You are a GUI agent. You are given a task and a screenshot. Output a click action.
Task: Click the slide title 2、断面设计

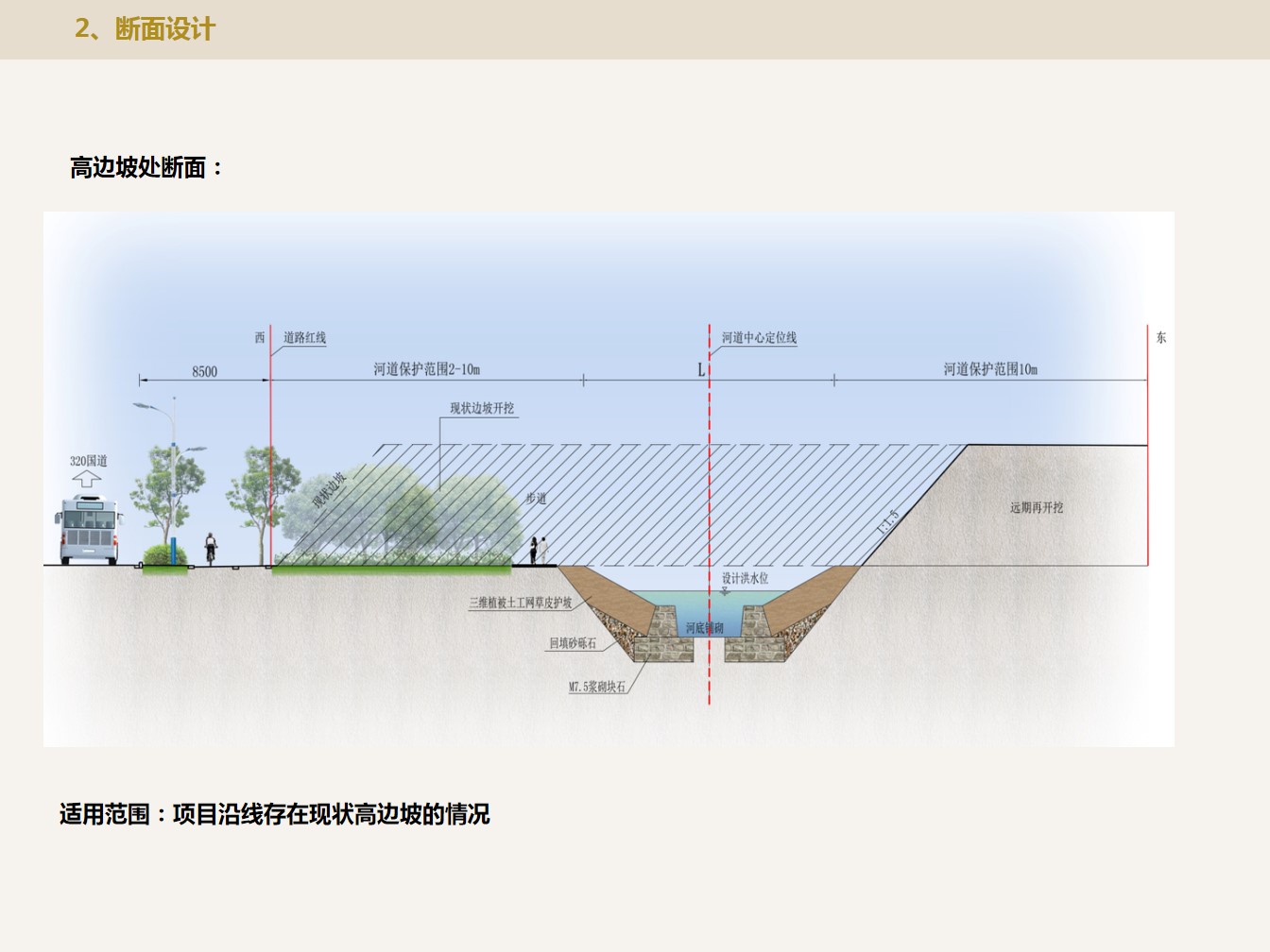[146, 29]
